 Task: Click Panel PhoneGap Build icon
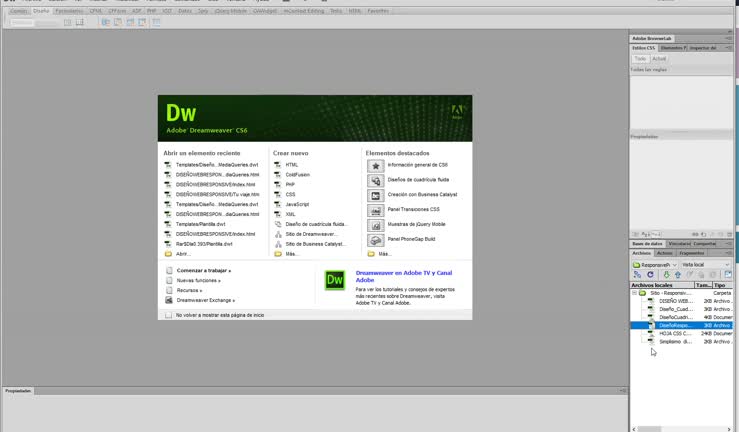click(x=376, y=240)
